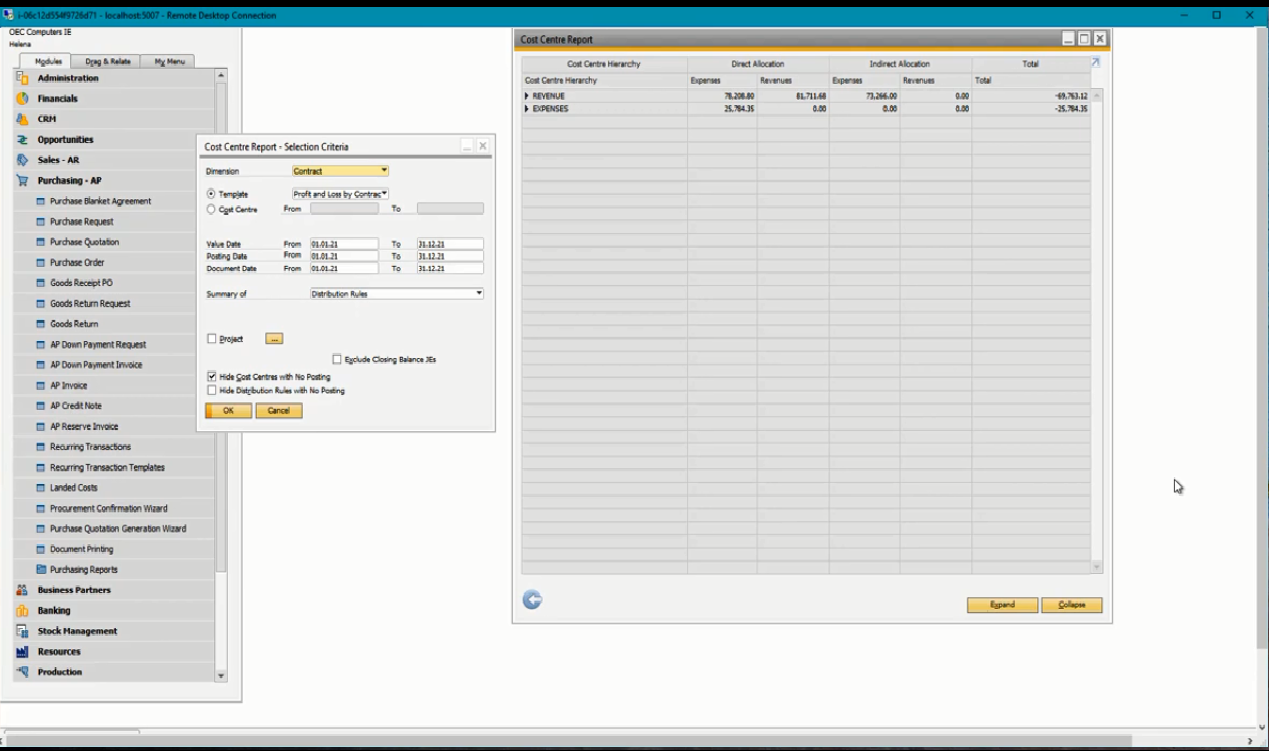This screenshot has height=751, width=1269.
Task: Switch to the Drag & Relate tab
Action: (x=110, y=61)
